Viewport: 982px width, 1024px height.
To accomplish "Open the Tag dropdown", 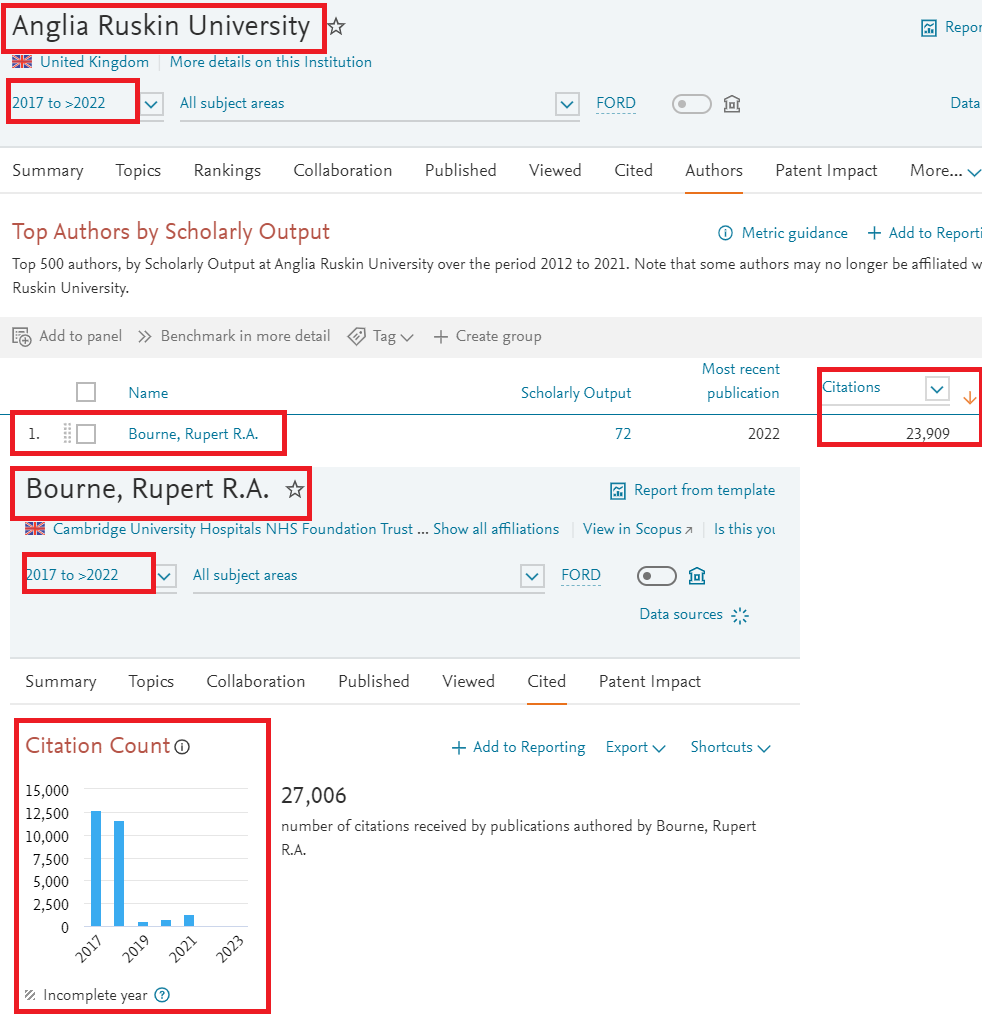I will 391,336.
